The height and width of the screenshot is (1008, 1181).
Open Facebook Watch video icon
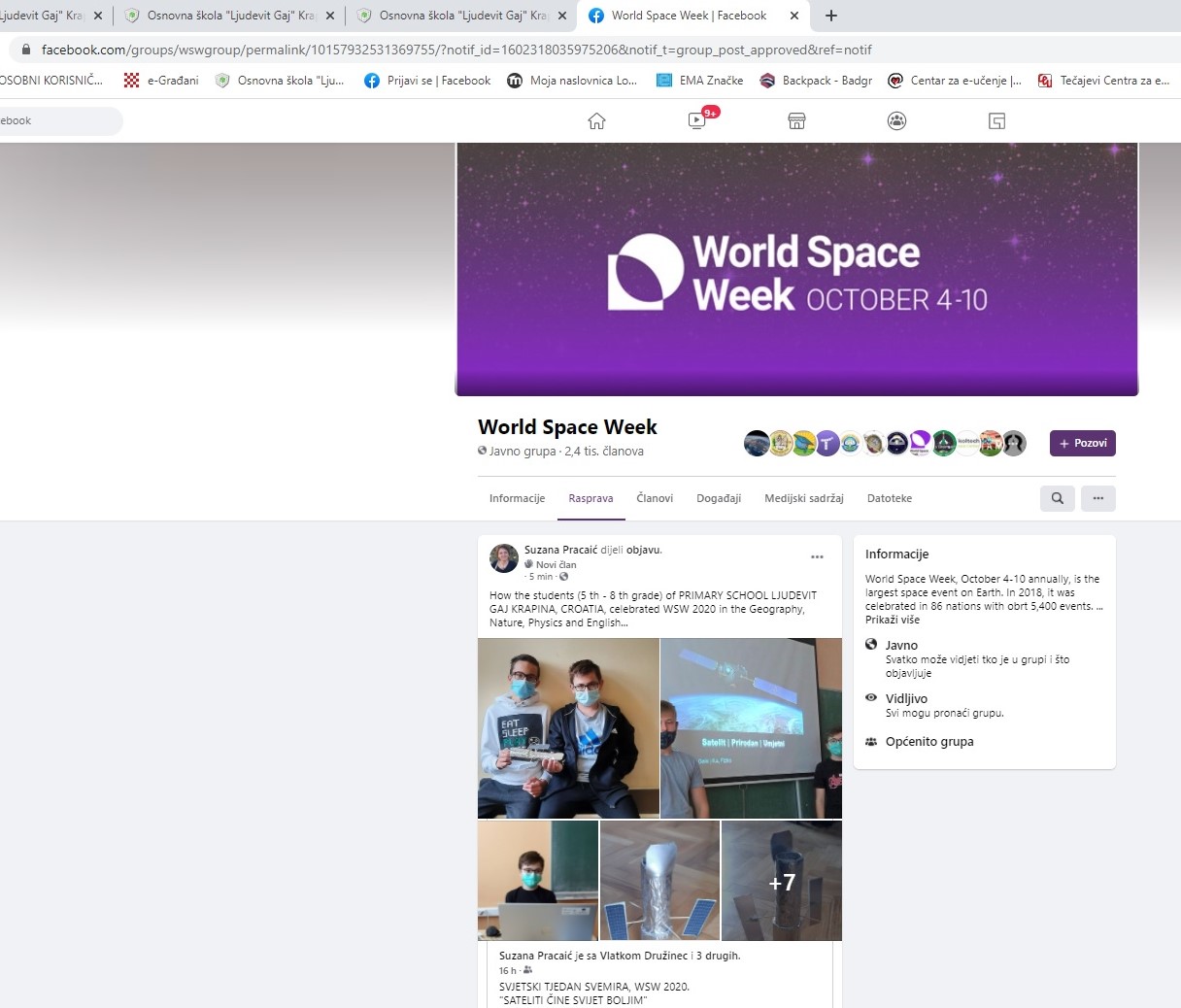tap(697, 120)
